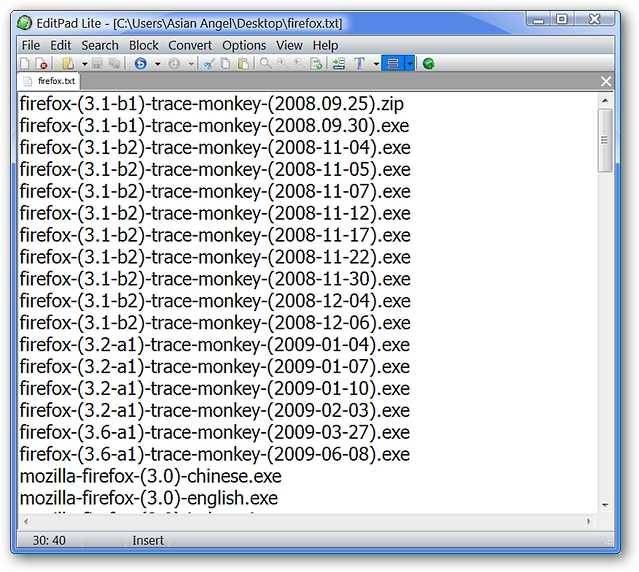Expand the redo history dropdown arrow
Image resolution: width=639 pixels, height=572 pixels.
click(x=191, y=64)
